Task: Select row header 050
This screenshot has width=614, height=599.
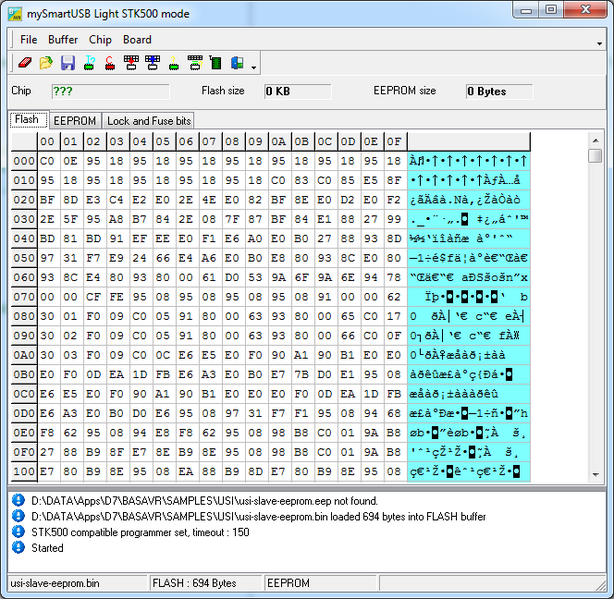Action: click(x=24, y=258)
